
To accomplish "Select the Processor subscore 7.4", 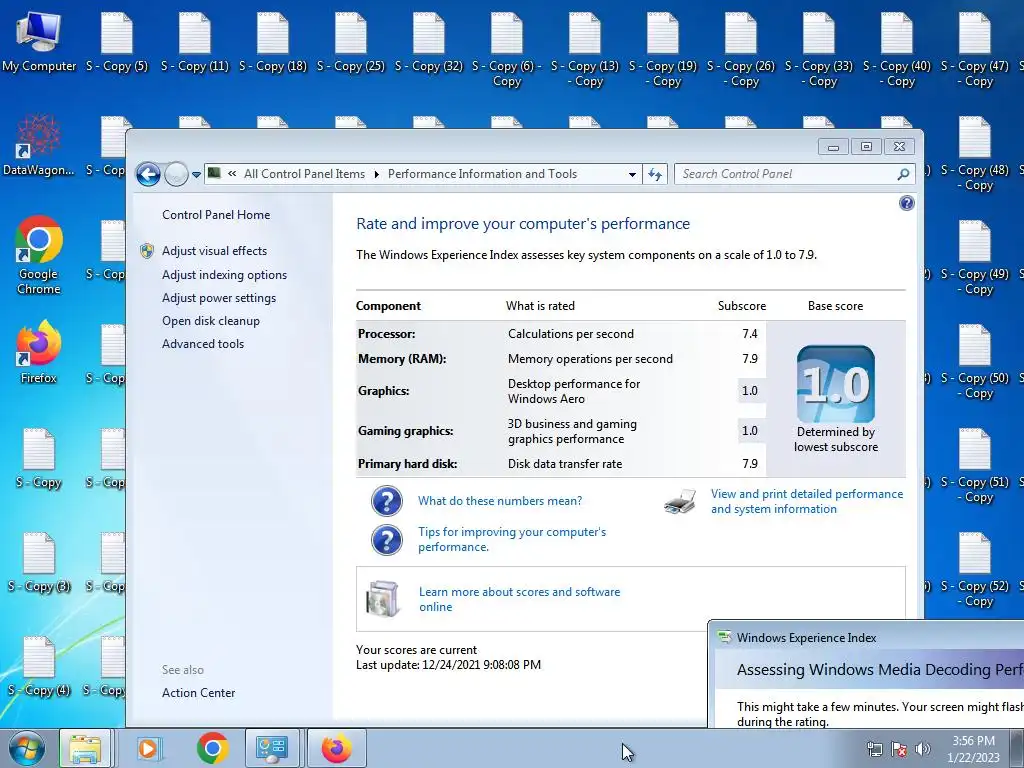I will 750,334.
